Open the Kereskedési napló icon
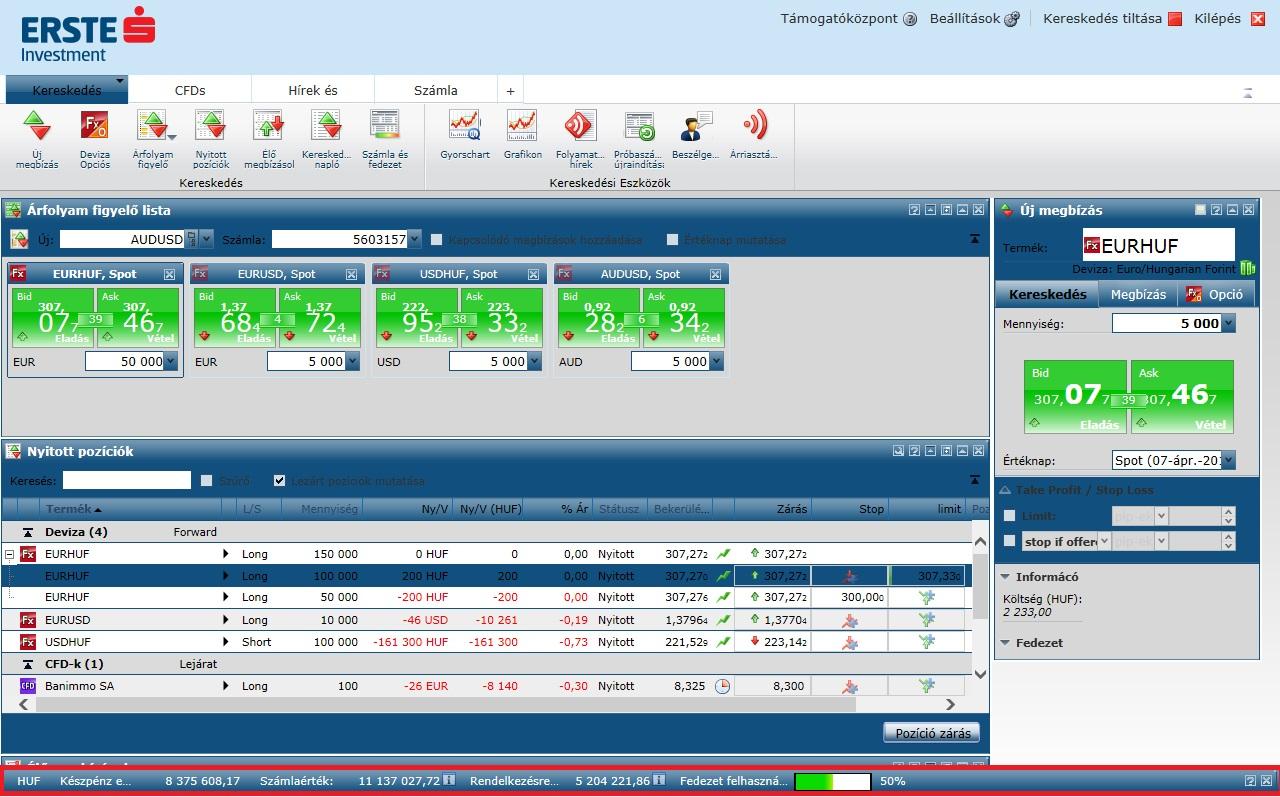Image resolution: width=1280 pixels, height=797 pixels. (x=326, y=127)
